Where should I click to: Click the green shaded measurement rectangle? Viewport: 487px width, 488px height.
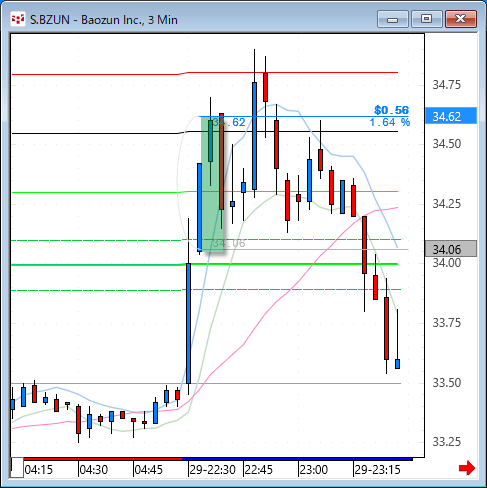pyautogui.click(x=212, y=184)
